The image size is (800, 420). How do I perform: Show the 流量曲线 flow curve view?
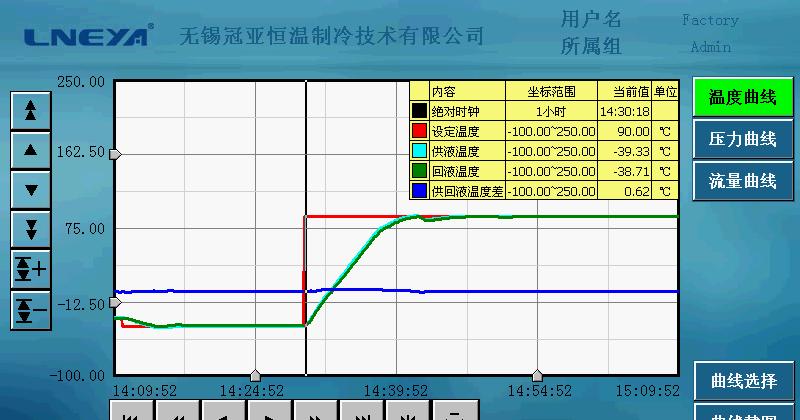point(742,181)
